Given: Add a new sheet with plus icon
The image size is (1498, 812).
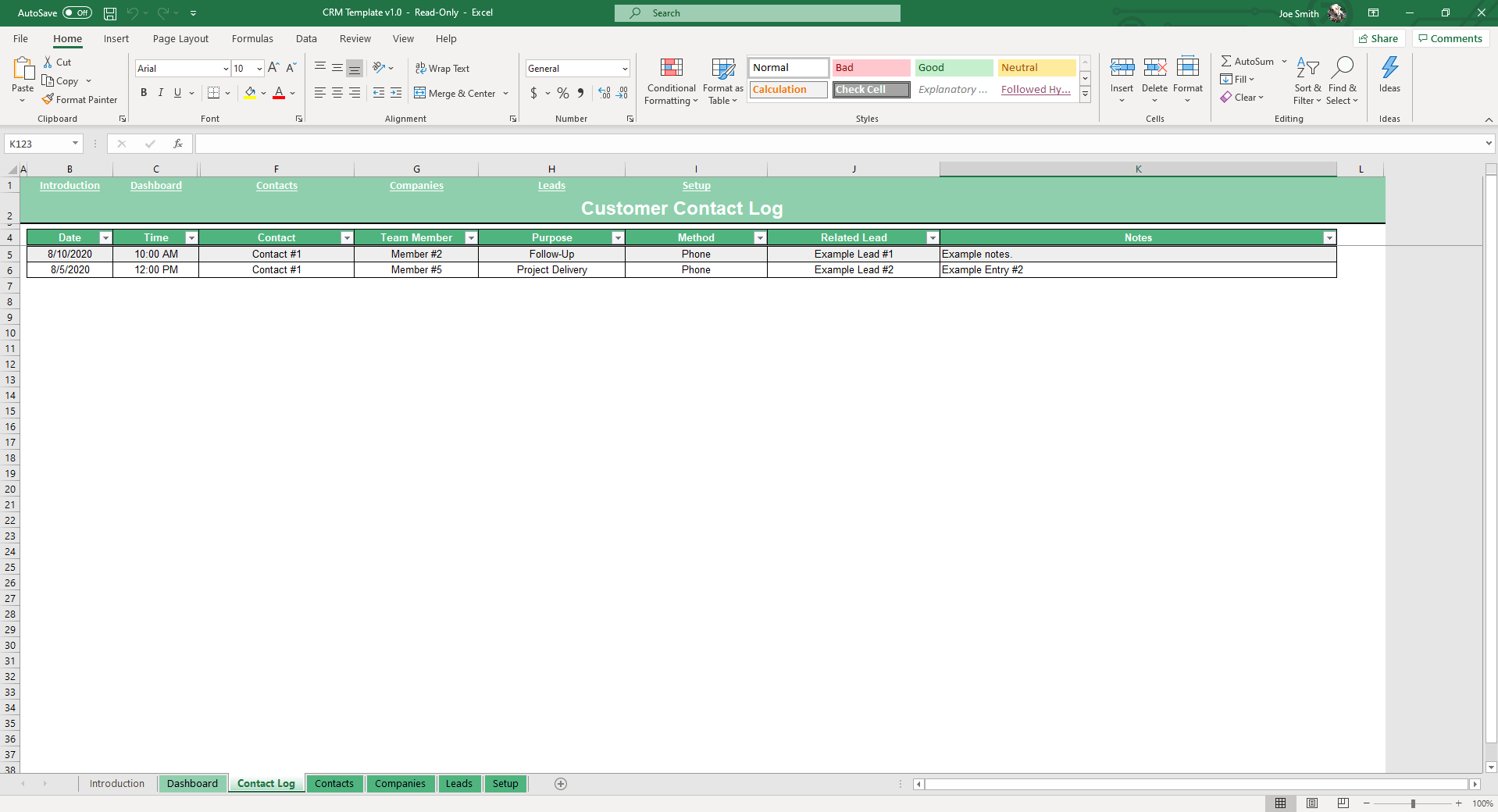Looking at the screenshot, I should [x=561, y=784].
